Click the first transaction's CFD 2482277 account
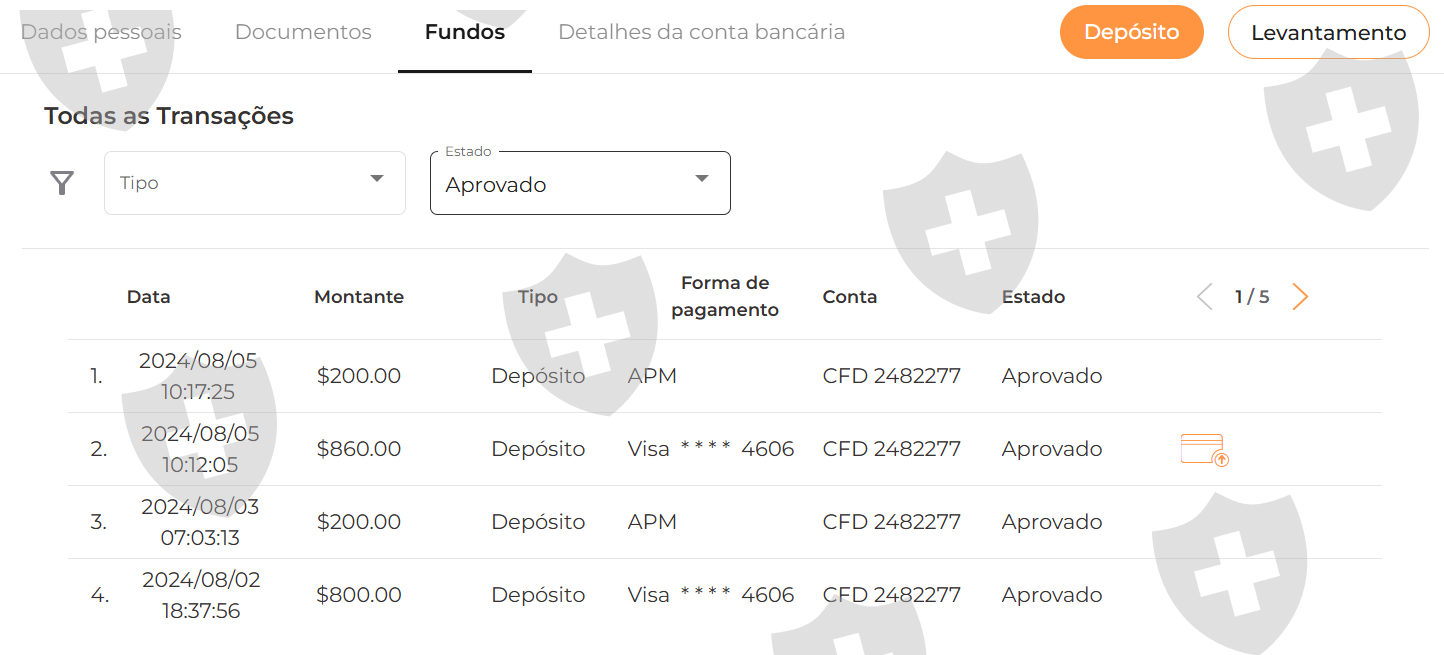Image resolution: width=1444 pixels, height=655 pixels. coord(891,376)
